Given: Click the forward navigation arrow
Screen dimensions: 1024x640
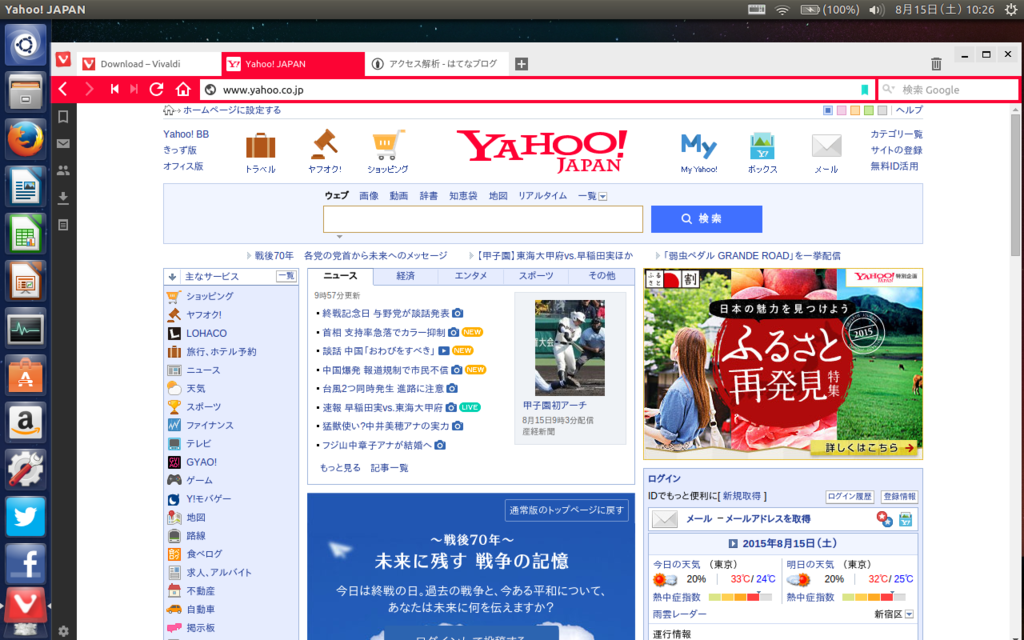Looking at the screenshot, I should [x=89, y=89].
